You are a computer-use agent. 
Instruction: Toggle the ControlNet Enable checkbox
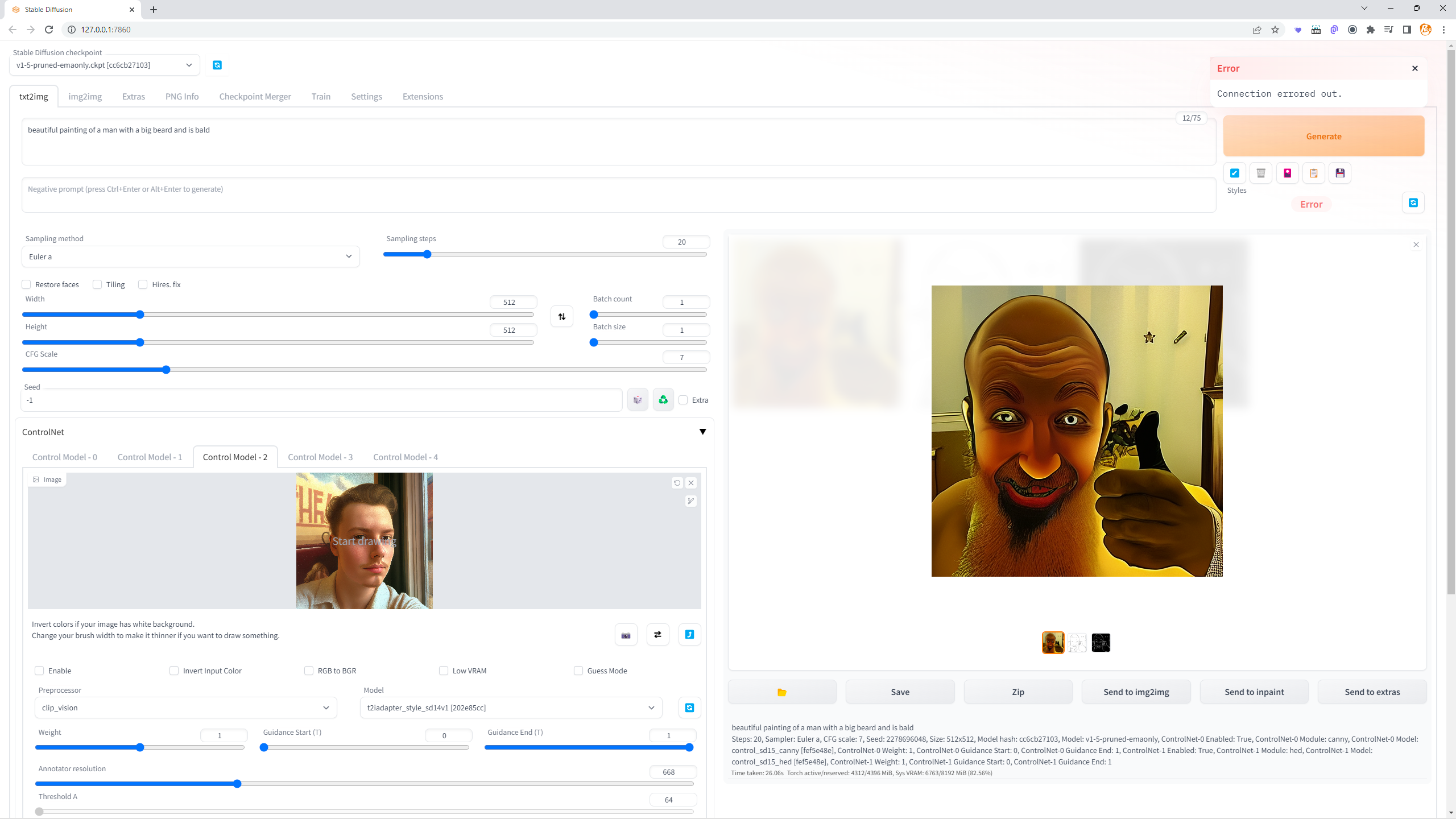(39, 671)
